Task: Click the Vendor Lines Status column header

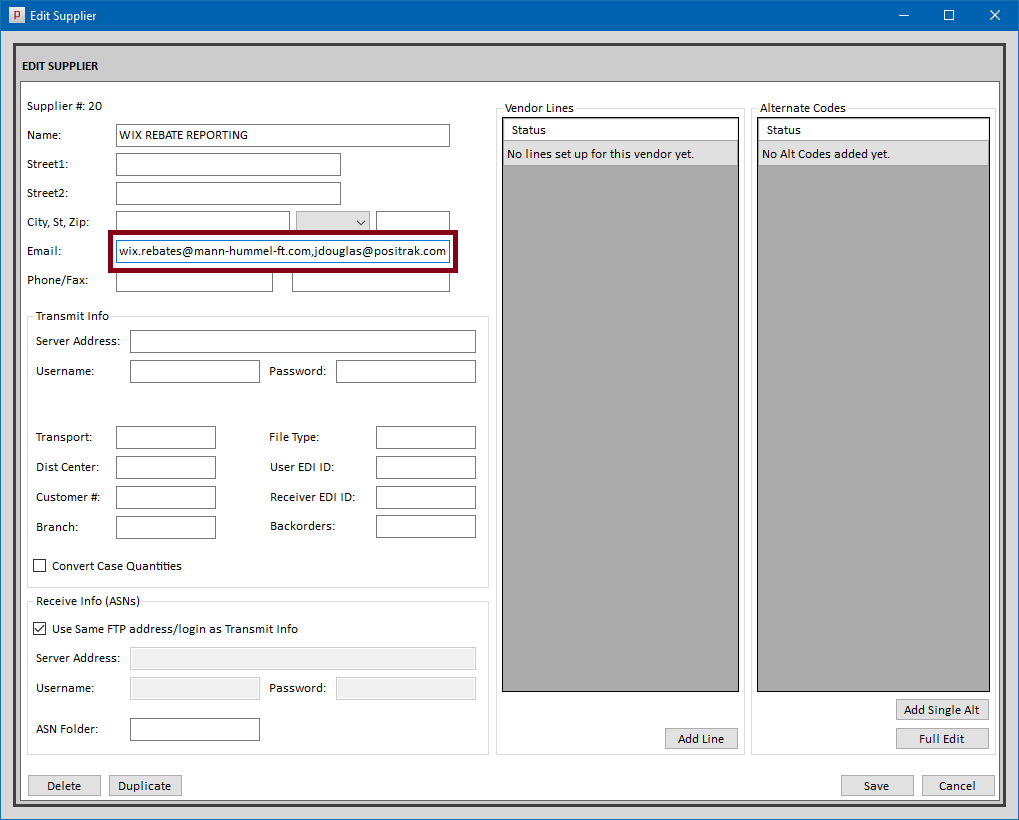Action: [620, 130]
